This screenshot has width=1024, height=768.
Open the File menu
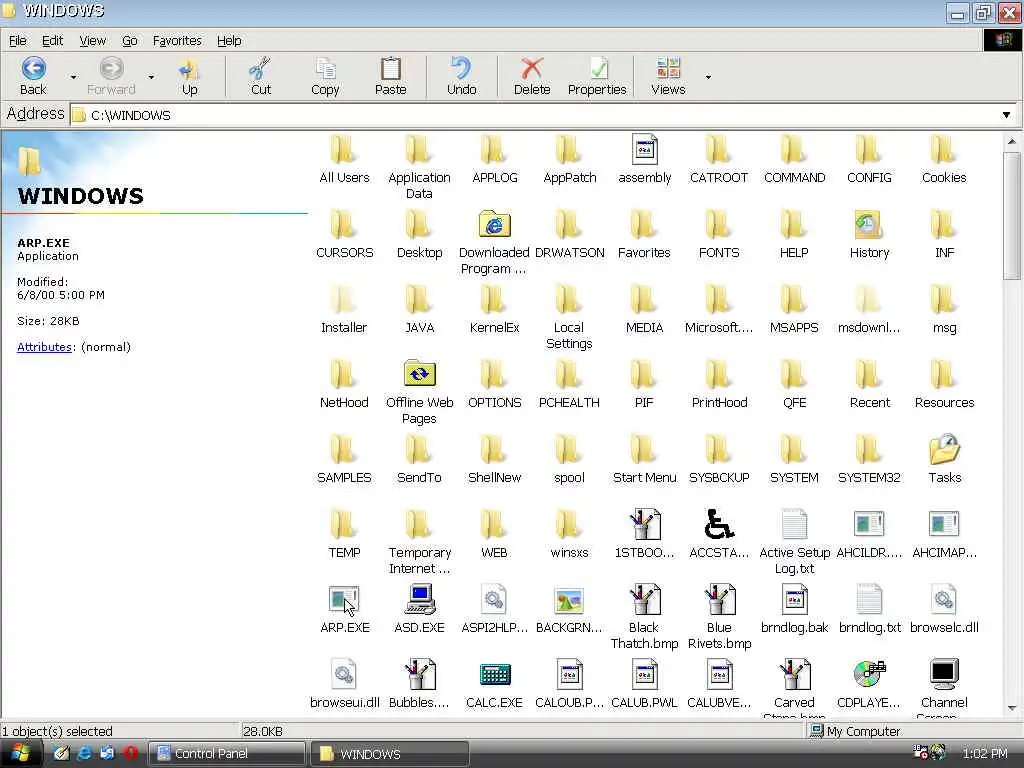[18, 40]
